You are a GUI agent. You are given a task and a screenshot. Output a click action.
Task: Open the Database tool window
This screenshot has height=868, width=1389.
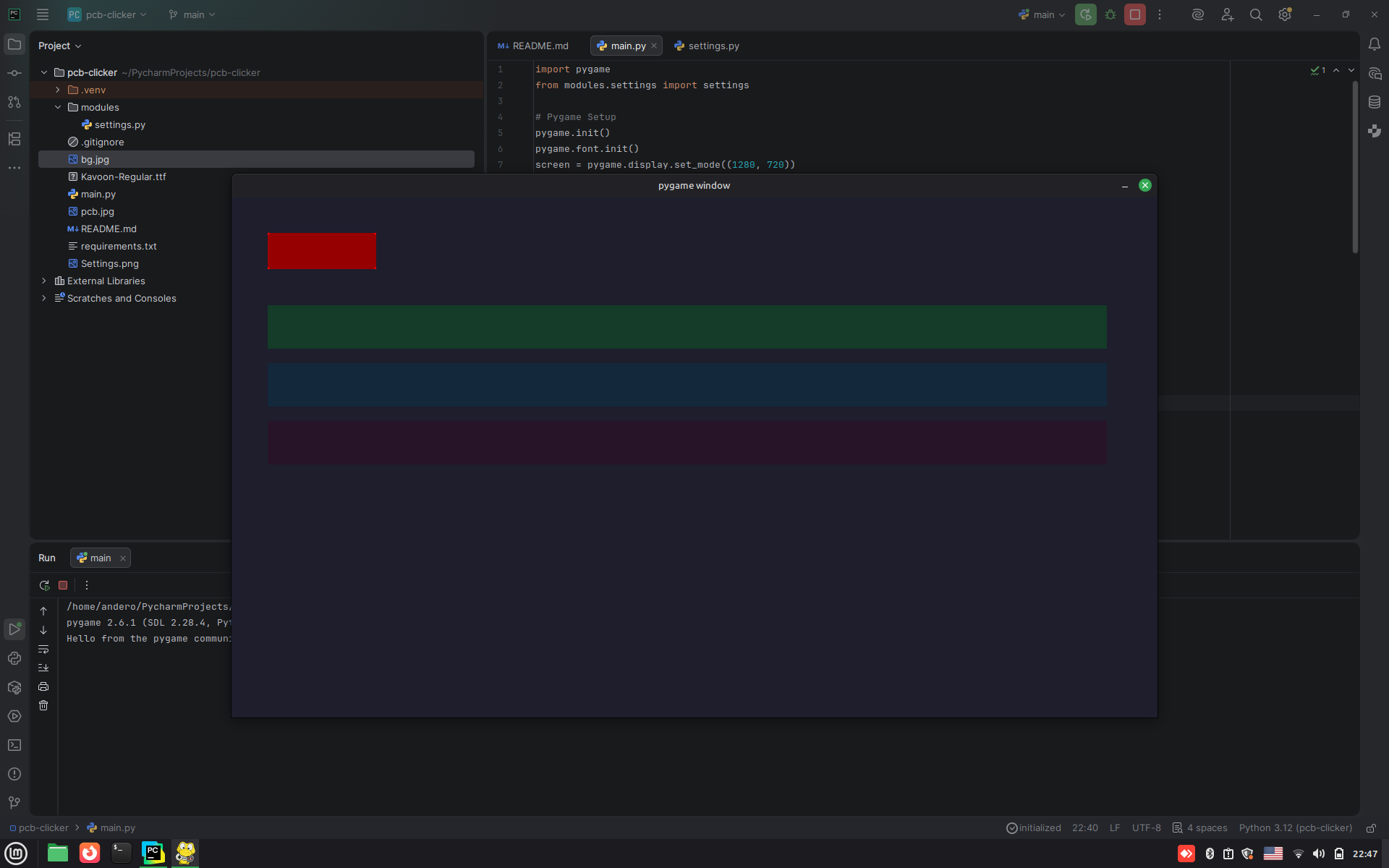click(x=1375, y=102)
